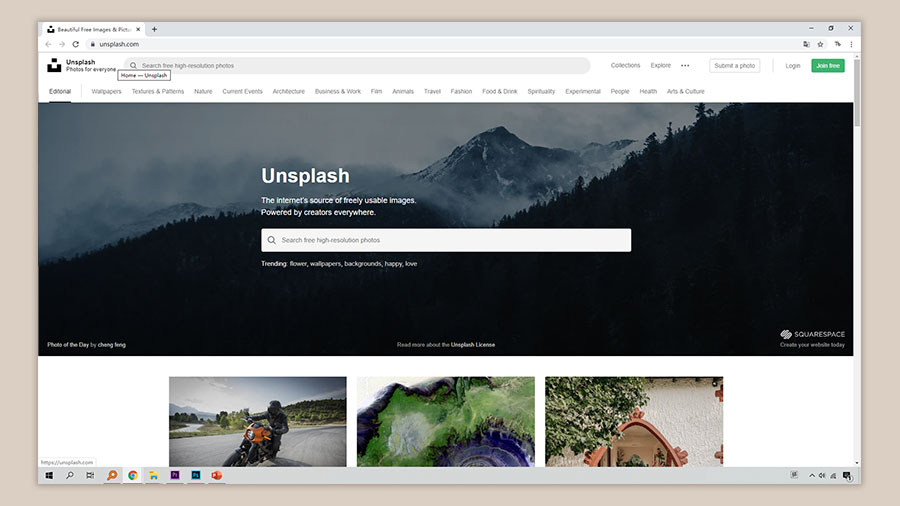Click the translate page icon
The width and height of the screenshot is (900, 506).
(x=806, y=44)
